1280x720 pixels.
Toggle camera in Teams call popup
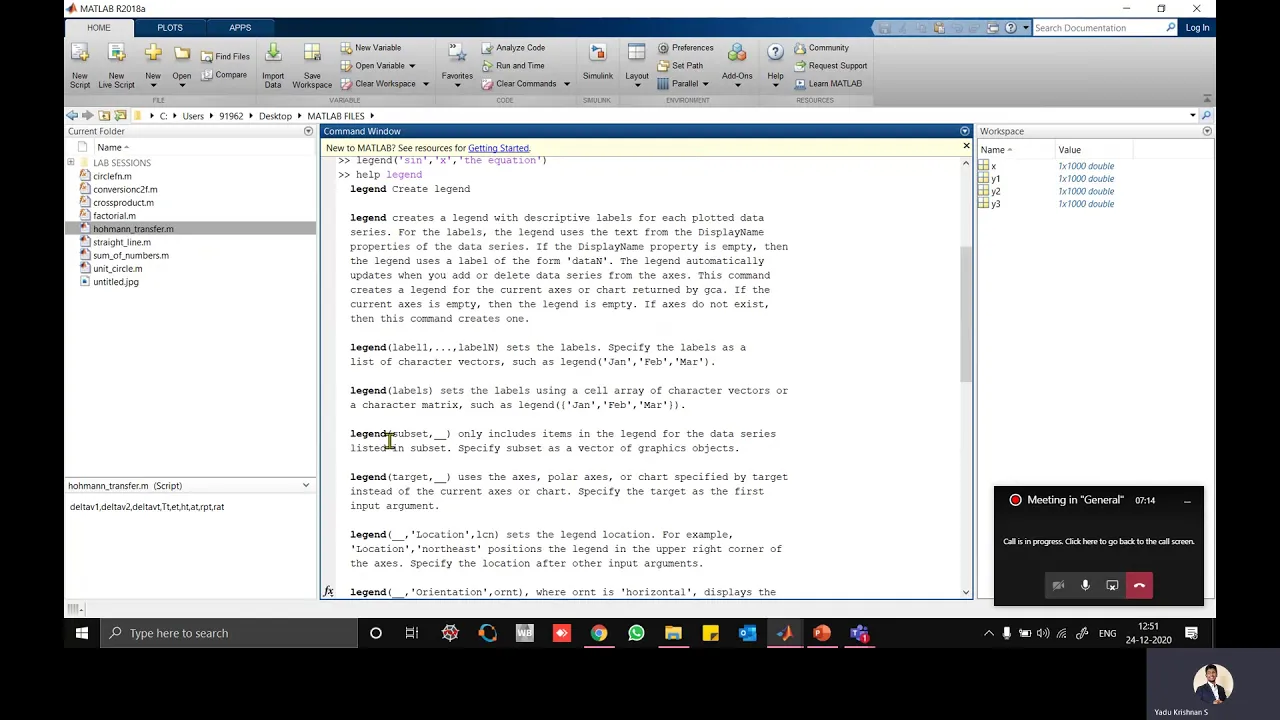tap(1058, 585)
